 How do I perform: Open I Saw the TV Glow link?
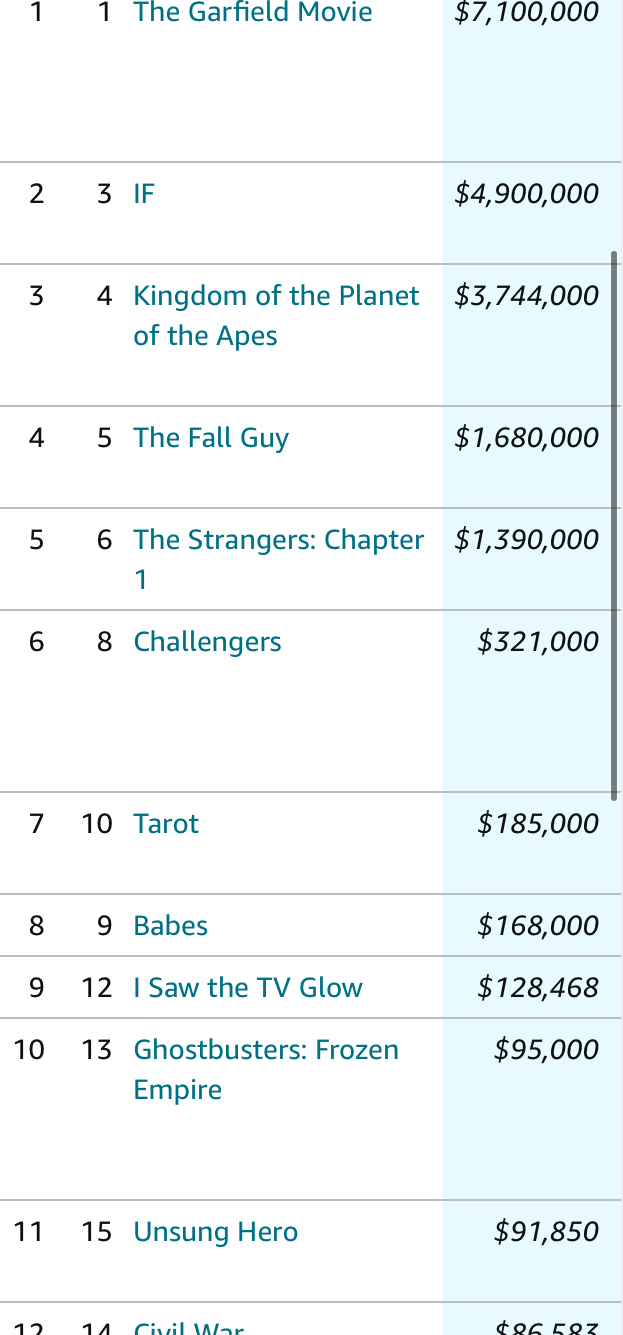[x=248, y=987]
